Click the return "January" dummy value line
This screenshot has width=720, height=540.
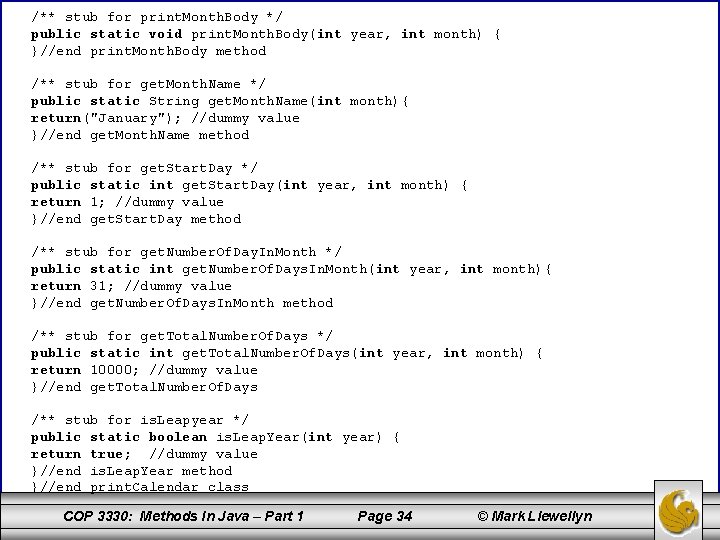coord(165,118)
